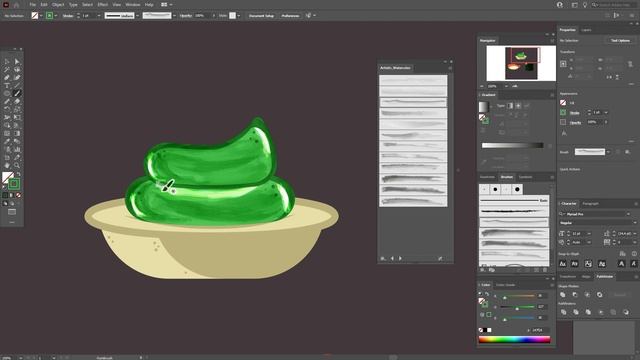
Task: Select the Hand tool
Action: pyautogui.click(x=7, y=165)
